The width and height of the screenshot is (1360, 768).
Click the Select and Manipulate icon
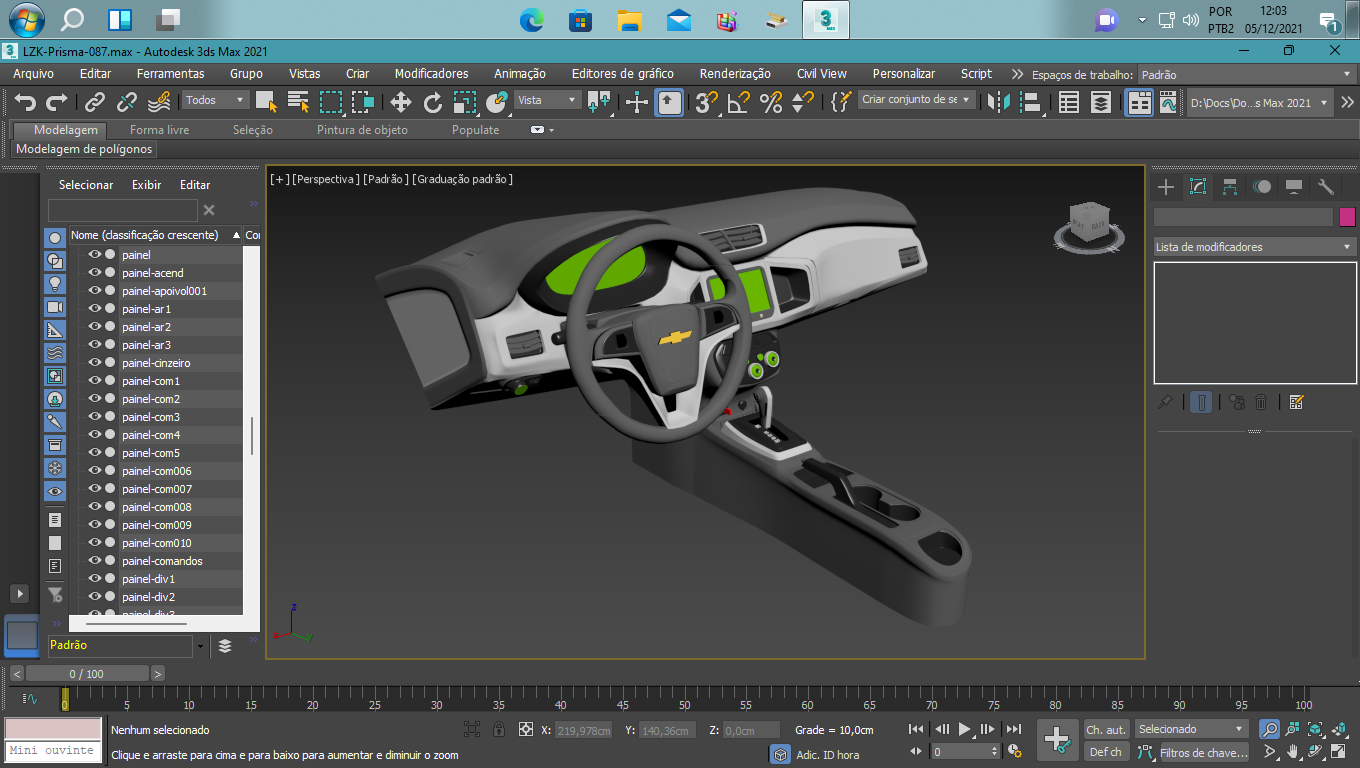(x=637, y=102)
